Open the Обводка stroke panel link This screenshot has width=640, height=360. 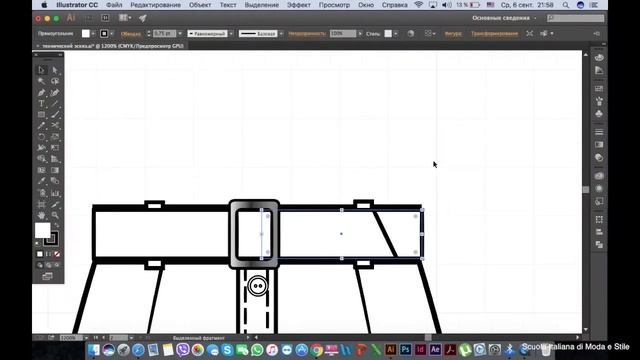131,34
